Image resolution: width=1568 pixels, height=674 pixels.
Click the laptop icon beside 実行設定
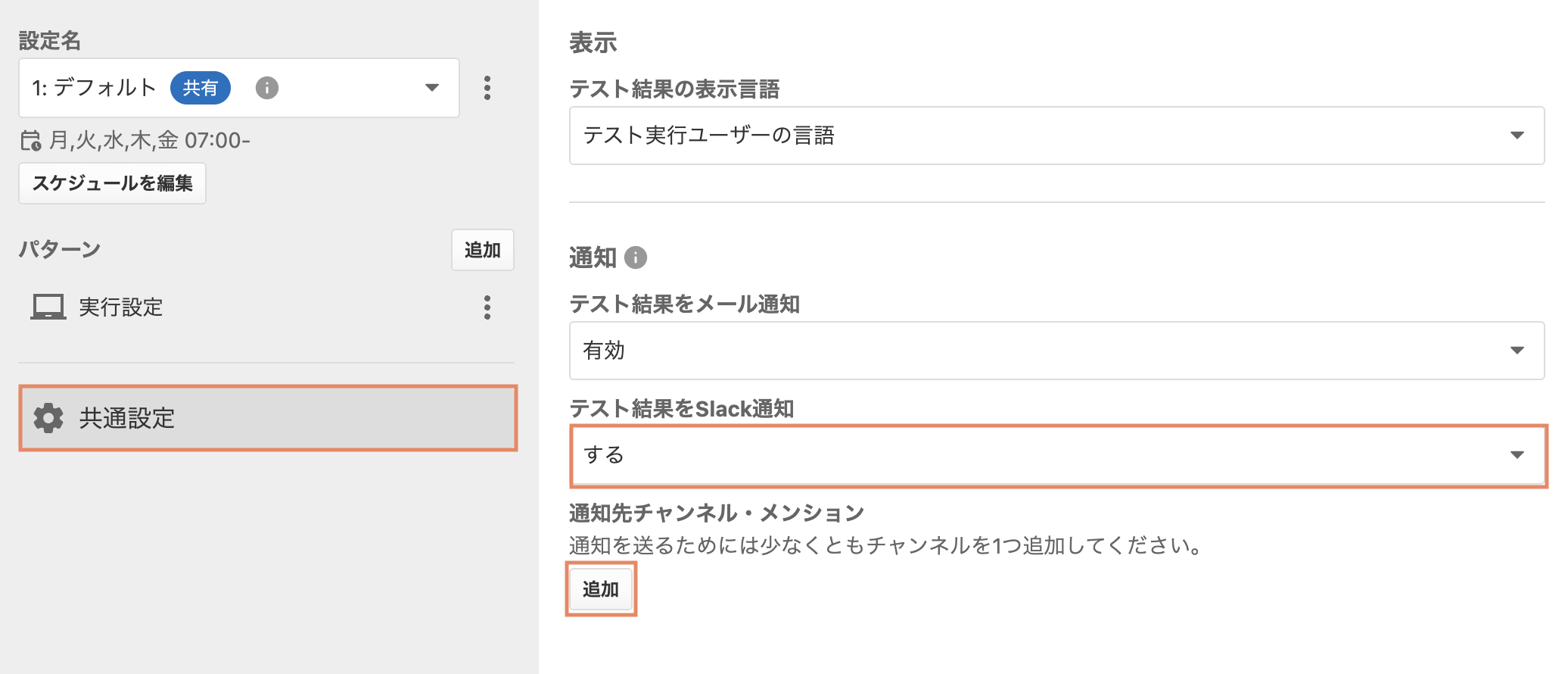[48, 307]
